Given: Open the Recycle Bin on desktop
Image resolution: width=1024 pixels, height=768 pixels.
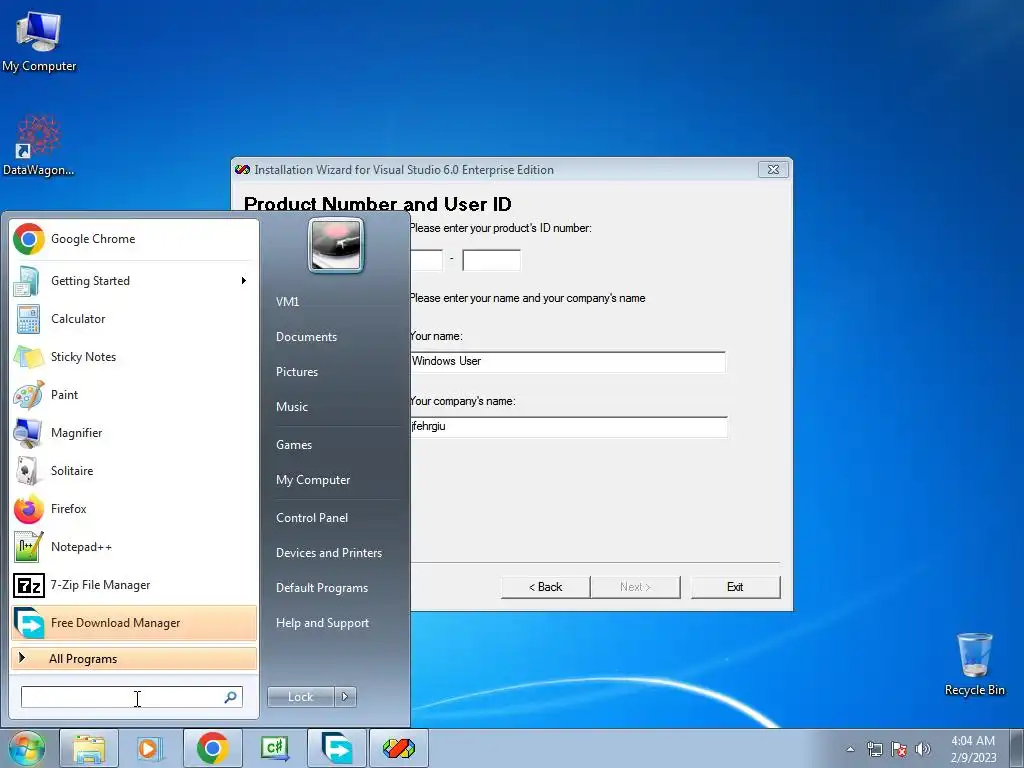Looking at the screenshot, I should (x=974, y=665).
